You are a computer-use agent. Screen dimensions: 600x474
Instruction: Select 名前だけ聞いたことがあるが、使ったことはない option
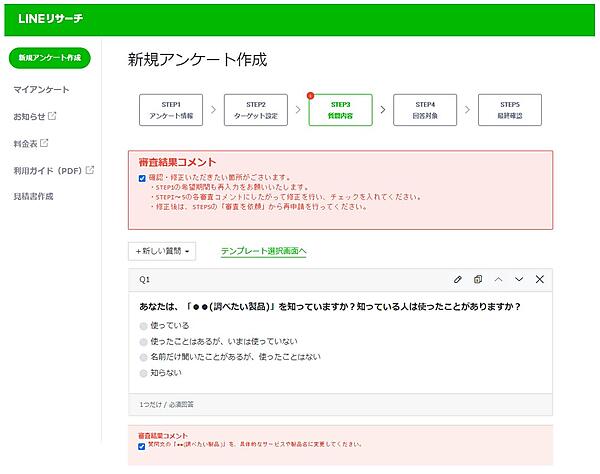point(145,357)
